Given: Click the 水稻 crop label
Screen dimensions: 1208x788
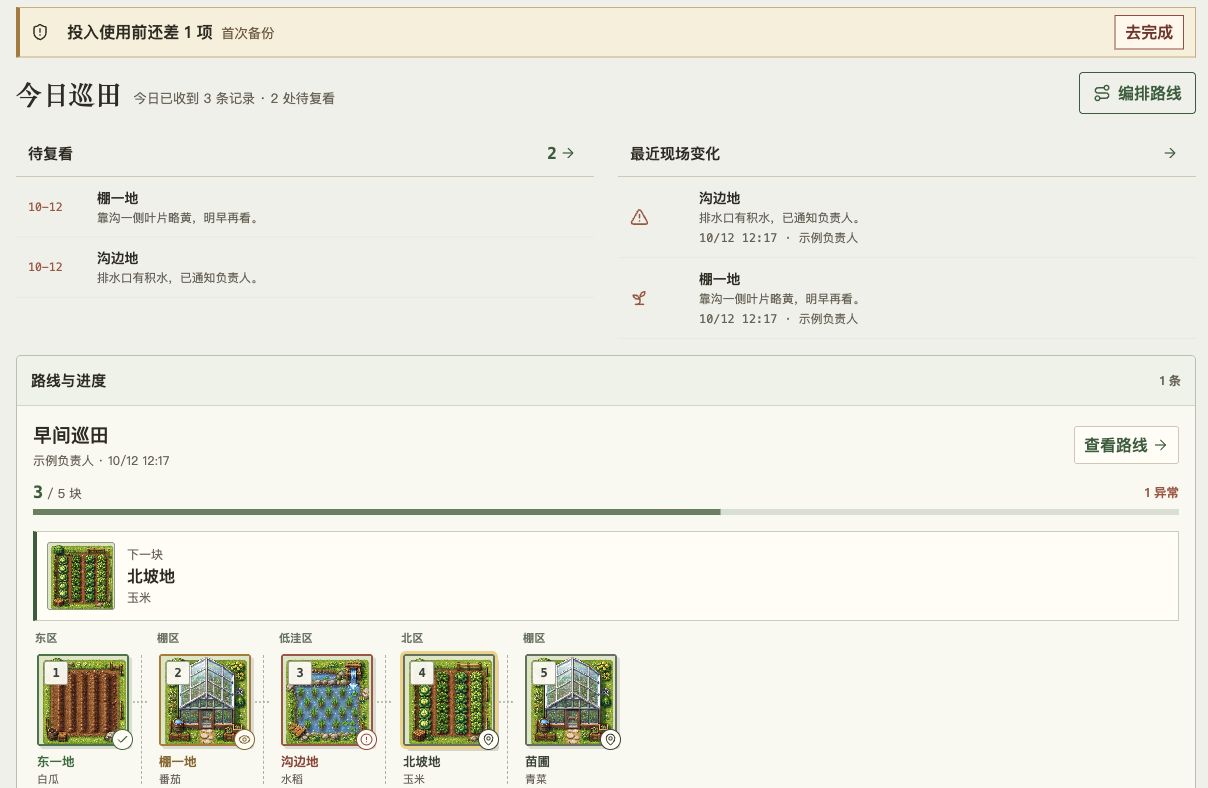Looking at the screenshot, I should (x=292, y=779).
